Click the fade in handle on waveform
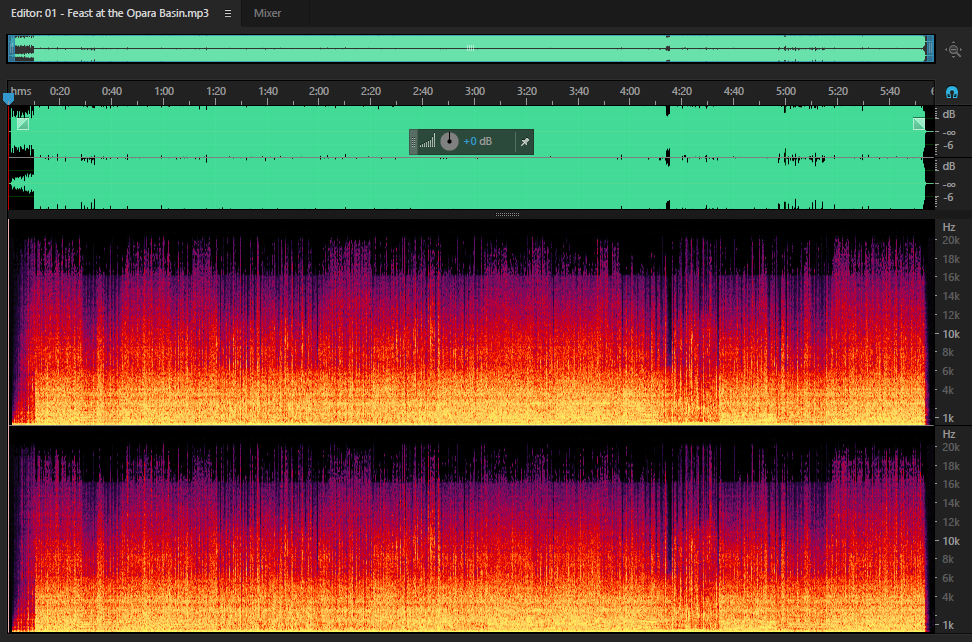 pos(23,124)
